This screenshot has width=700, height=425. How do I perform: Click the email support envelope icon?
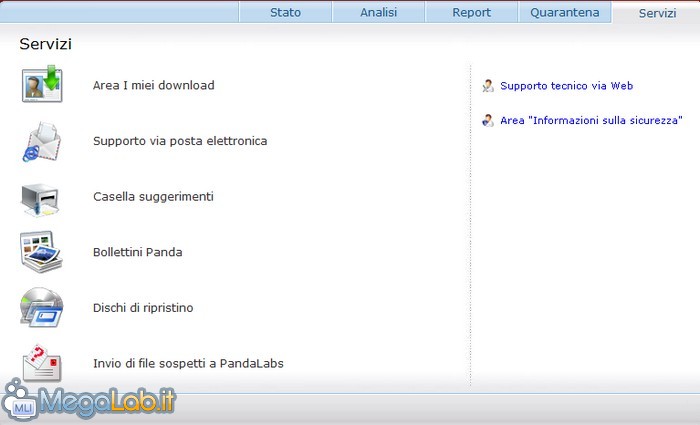(x=42, y=141)
